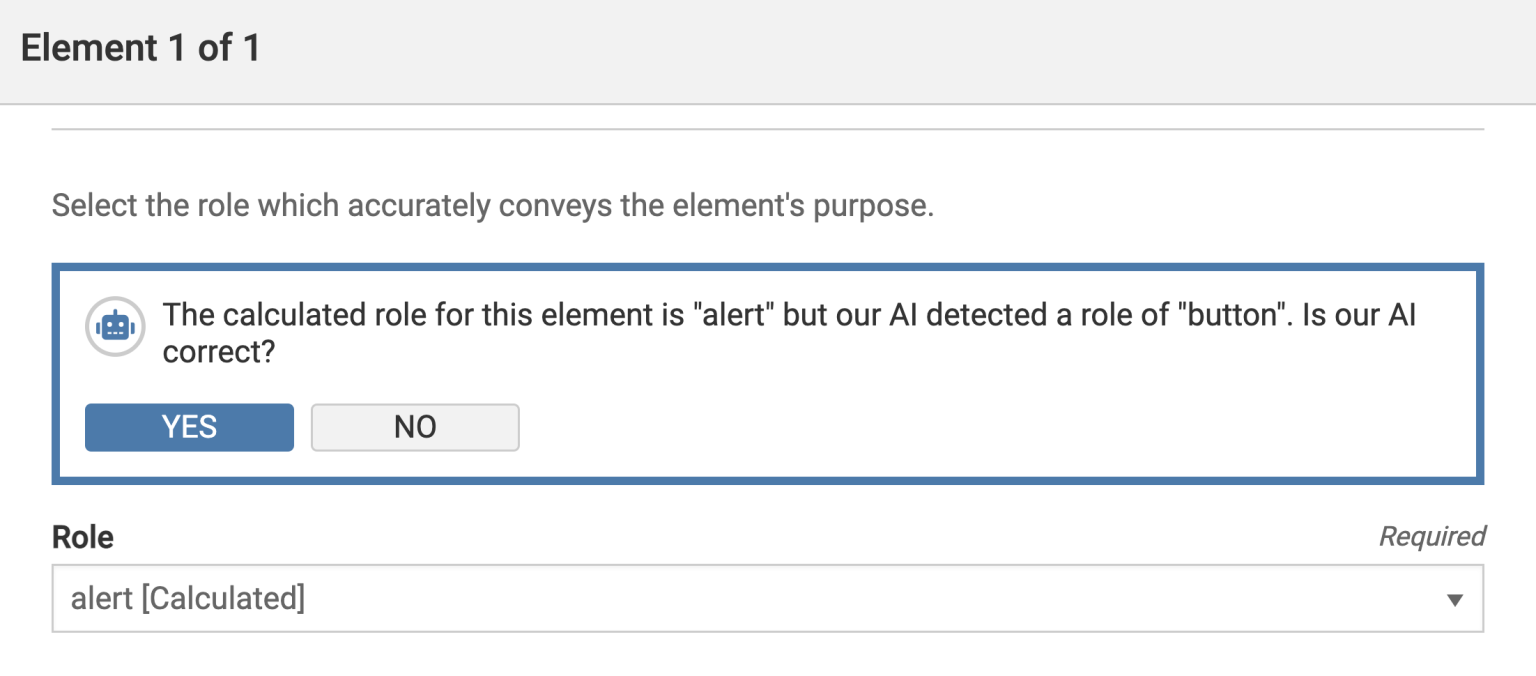This screenshot has height=676, width=1536.
Task: Open the Role selection dropdown
Action: (760, 598)
